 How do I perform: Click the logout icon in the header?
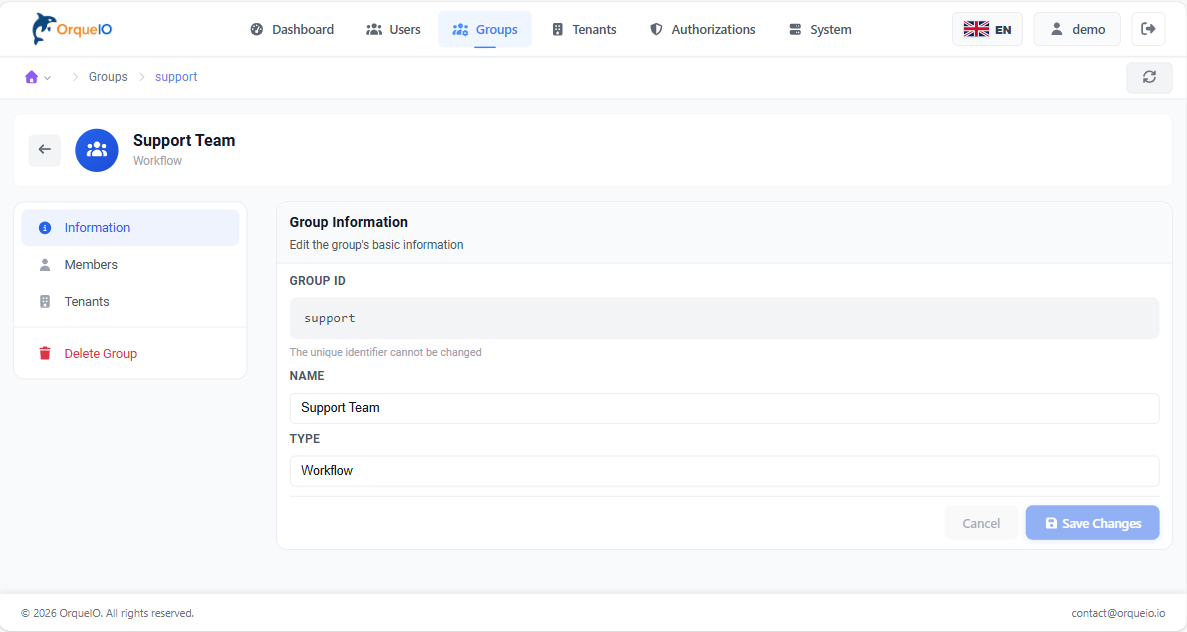click(1148, 28)
